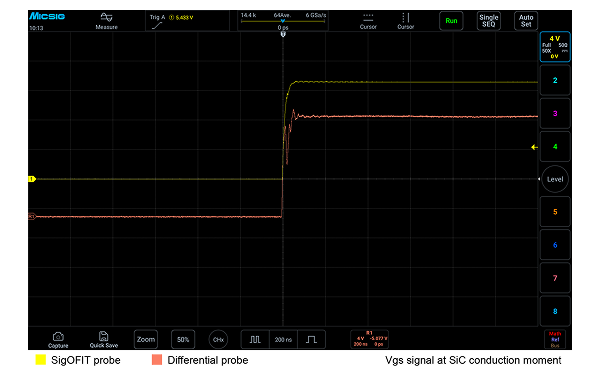
Task: Open the Math Ref Bus menu
Action: point(555,339)
